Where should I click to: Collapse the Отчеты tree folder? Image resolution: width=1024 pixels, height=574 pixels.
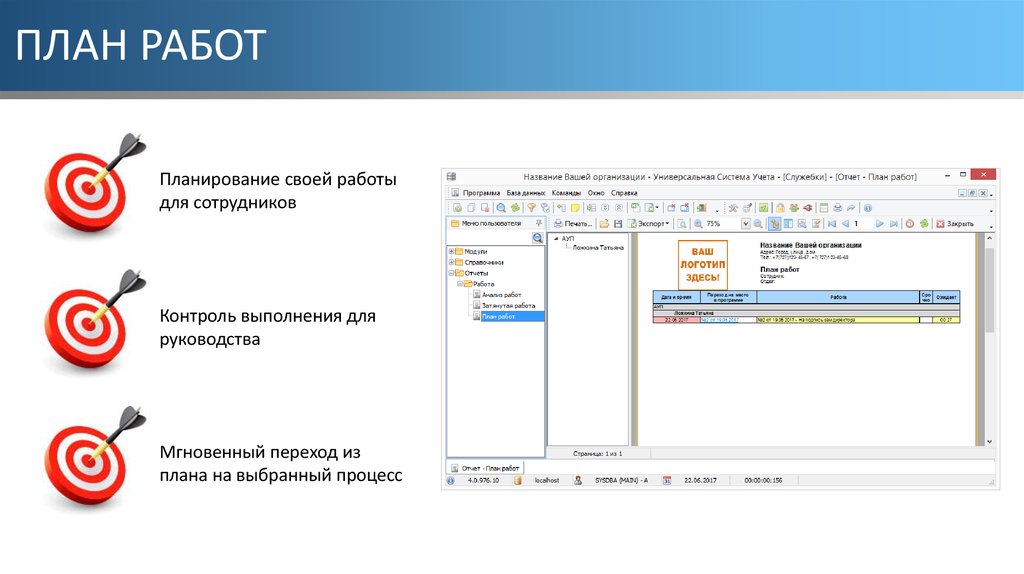click(x=452, y=273)
